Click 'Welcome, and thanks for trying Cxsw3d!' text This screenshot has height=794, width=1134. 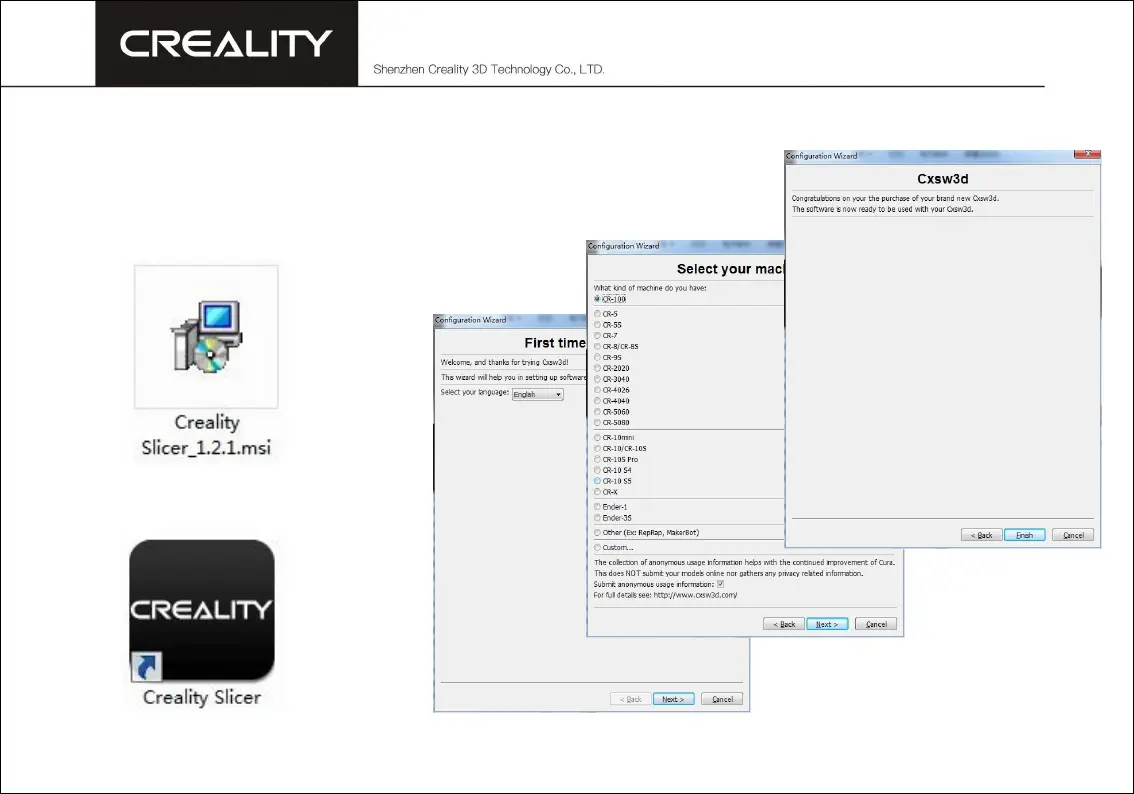click(505, 362)
